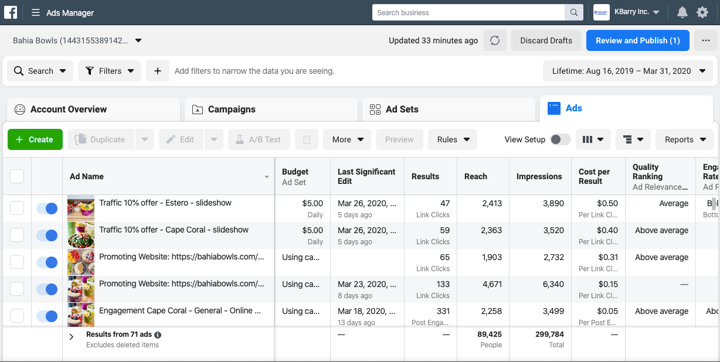Expand the Bahia Bowls account selector
The height and width of the screenshot is (362, 720).
[x=77, y=40]
